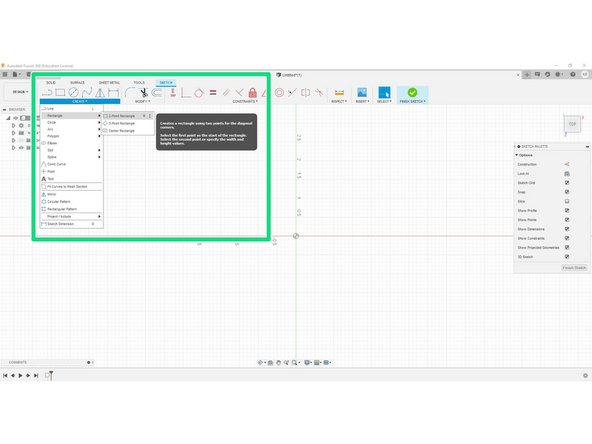Switch to the Surface tab
592x444 pixels.
tap(77, 82)
